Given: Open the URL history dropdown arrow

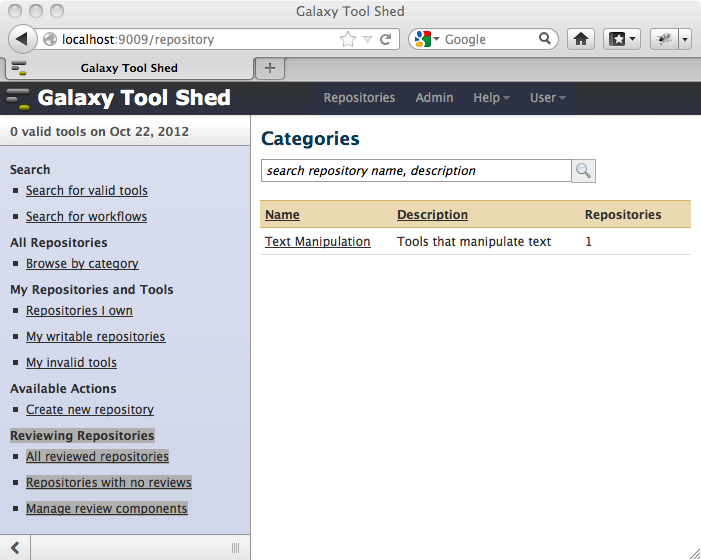Looking at the screenshot, I should tap(367, 39).
